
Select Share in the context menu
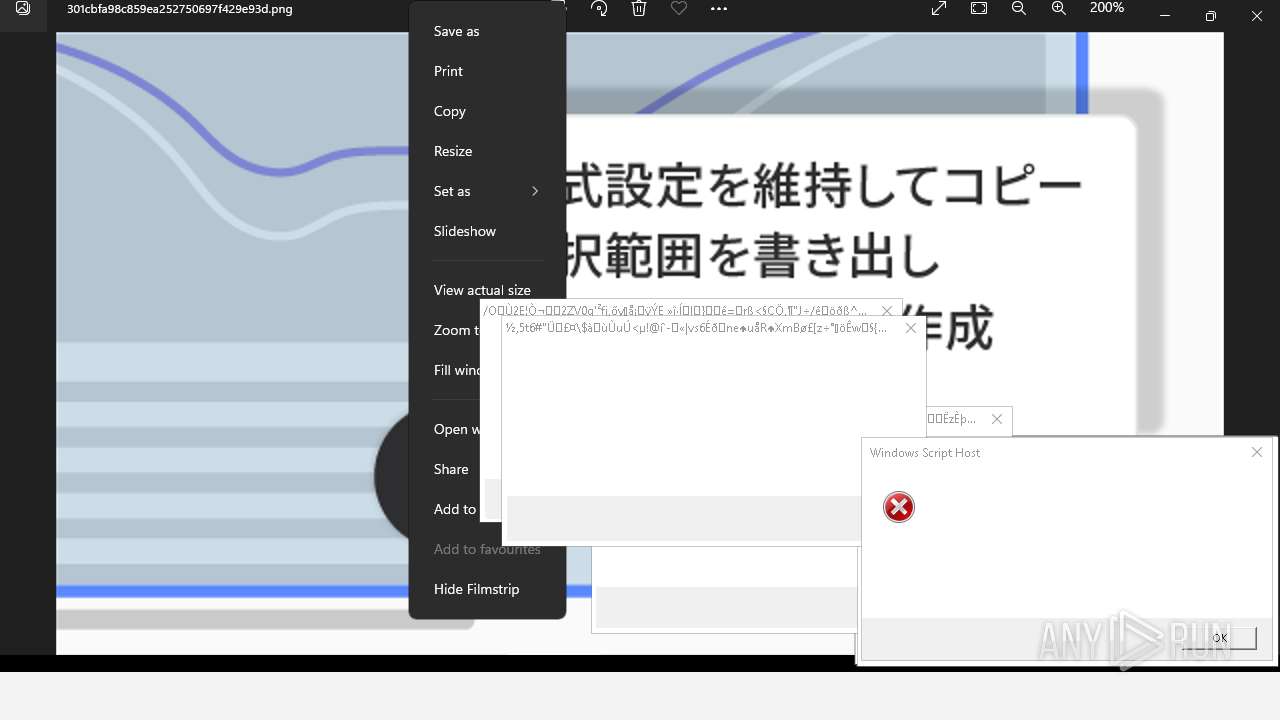[451, 469]
